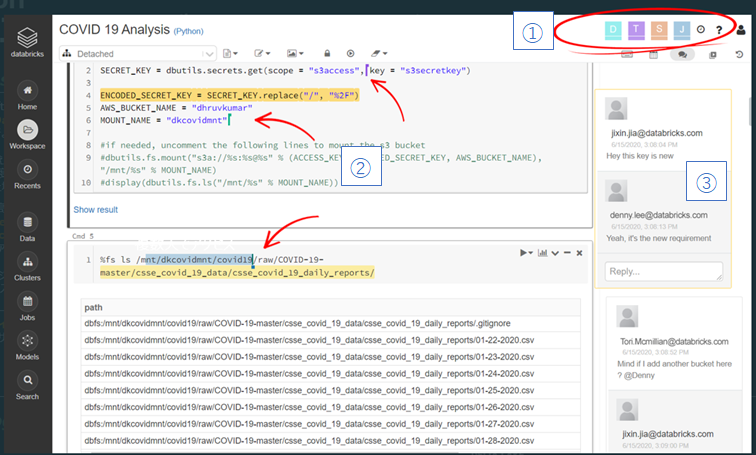Screen dimensions: 756x455
Task: Click the path column header
Action: click(331, 307)
